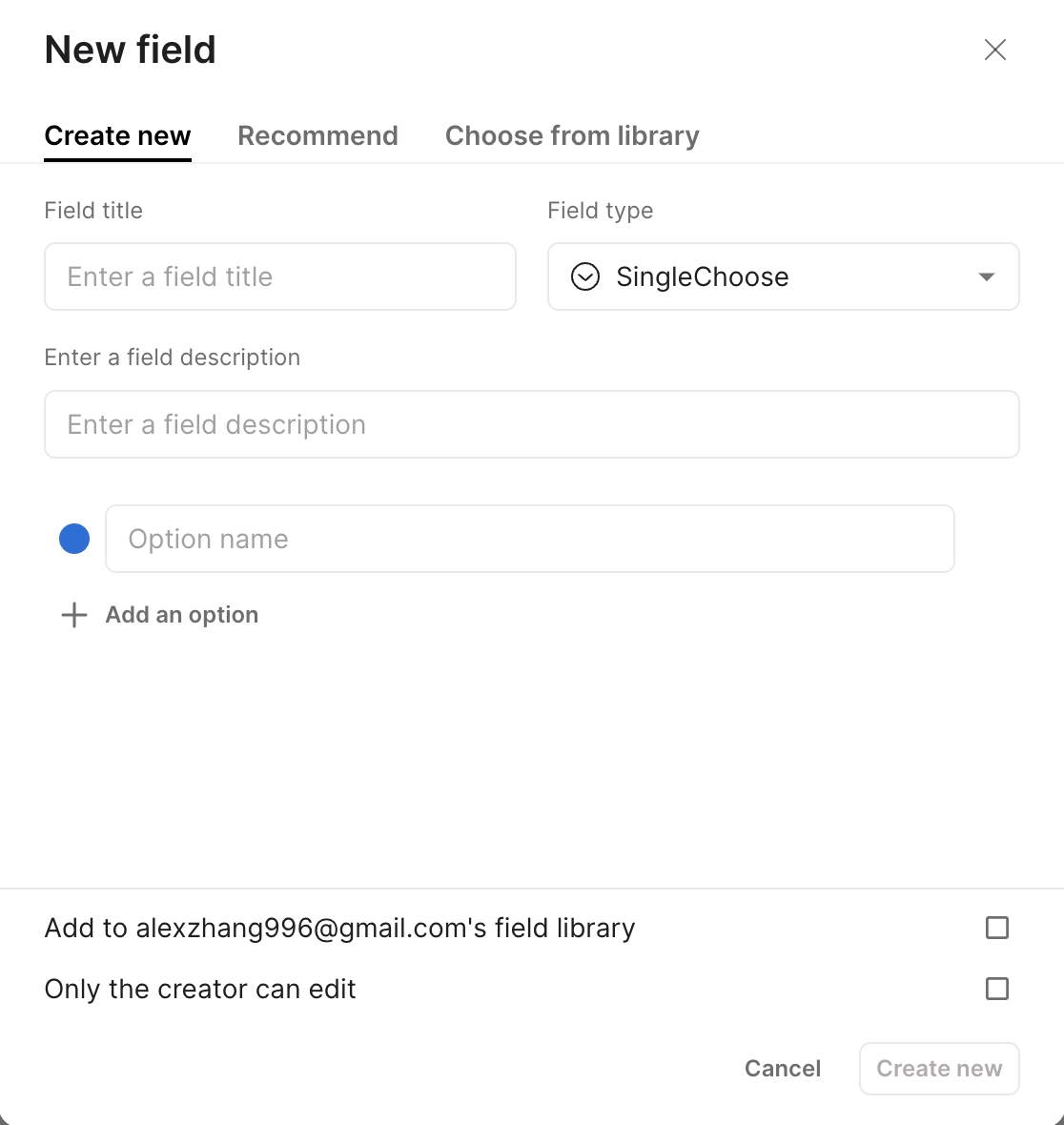Viewport: 1064px width, 1125px height.
Task: Click the Add to alexzhang996@gmail.com's field library label
Action: tap(339, 928)
